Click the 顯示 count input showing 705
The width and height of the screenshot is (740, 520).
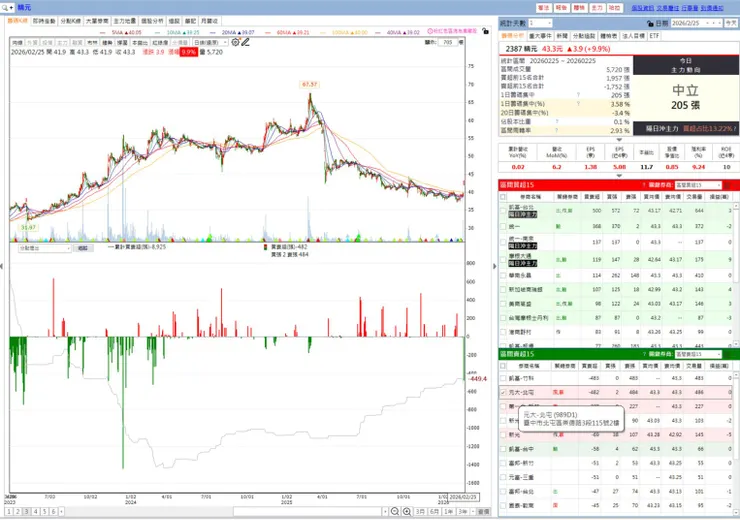tap(448, 42)
